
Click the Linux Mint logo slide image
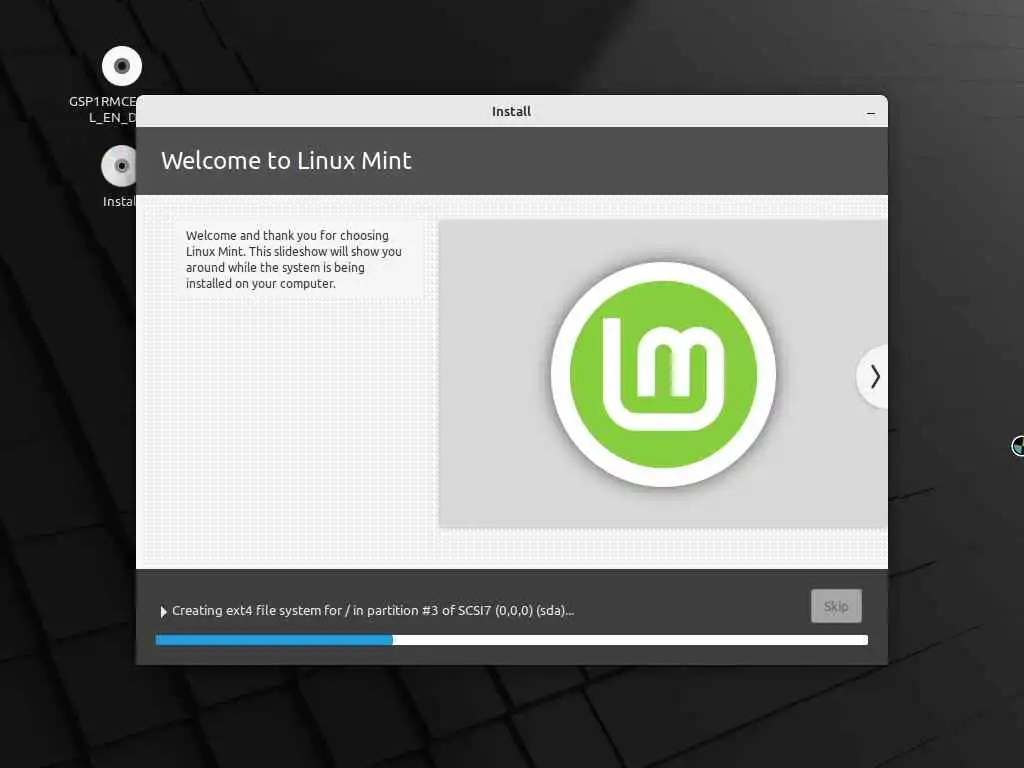pyautogui.click(x=663, y=374)
